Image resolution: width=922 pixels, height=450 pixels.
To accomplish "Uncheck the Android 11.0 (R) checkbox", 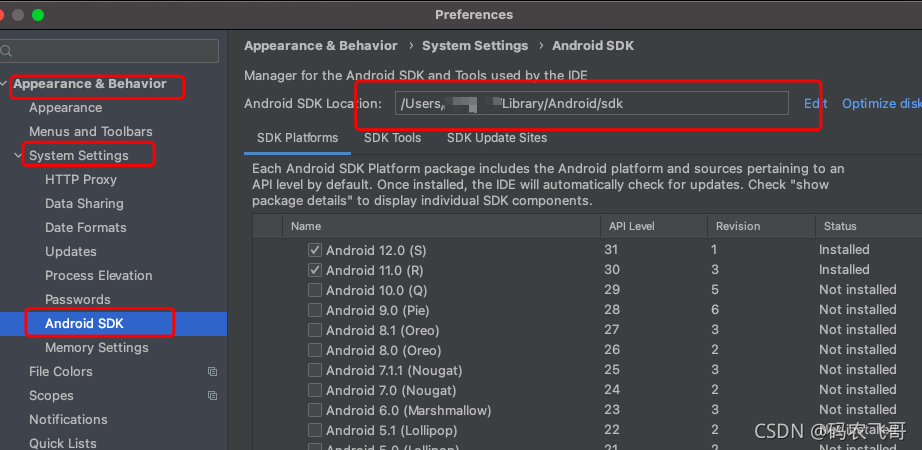I will coord(315,270).
